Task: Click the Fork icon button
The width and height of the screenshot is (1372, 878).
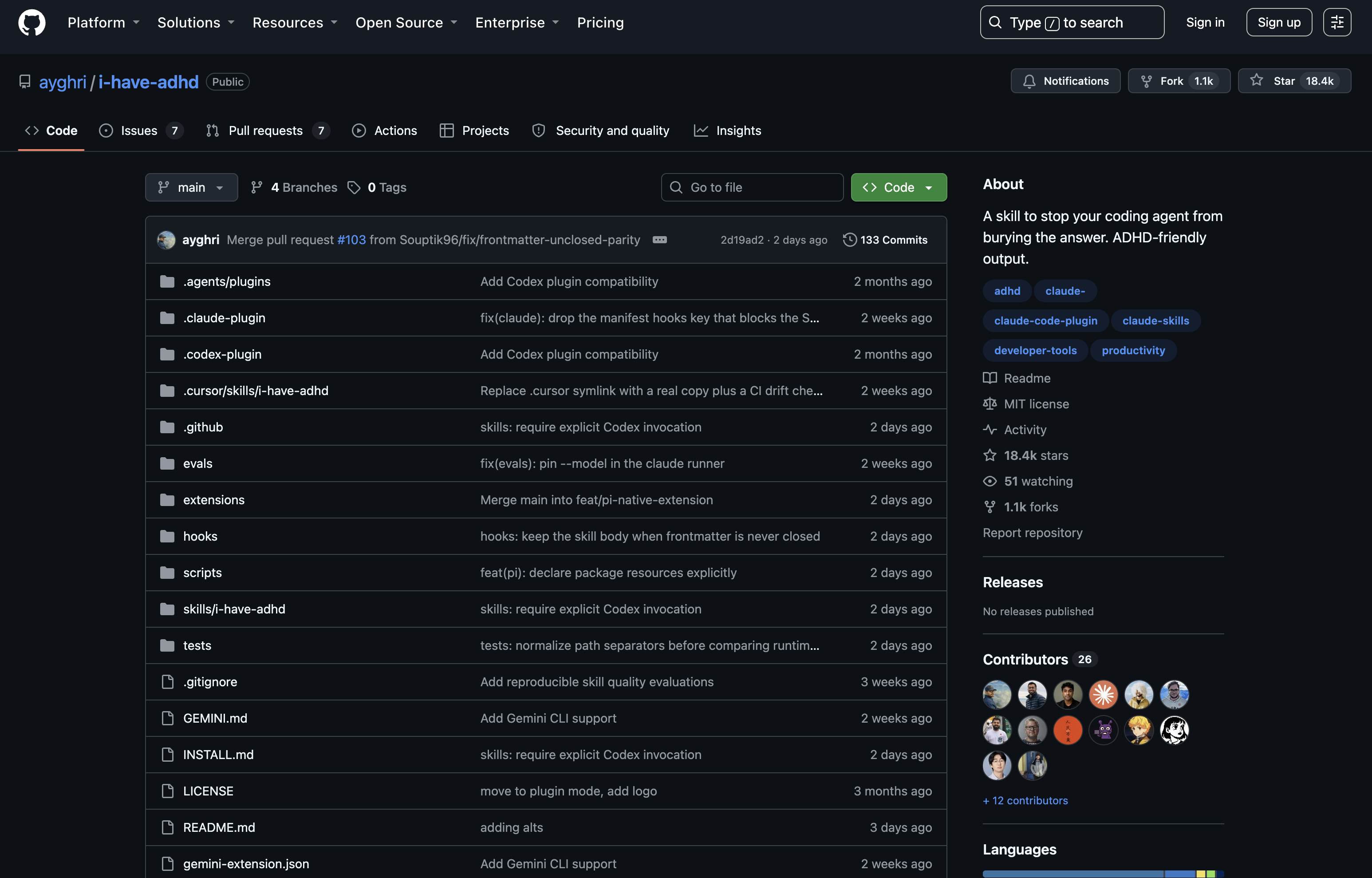Action: [x=1147, y=81]
